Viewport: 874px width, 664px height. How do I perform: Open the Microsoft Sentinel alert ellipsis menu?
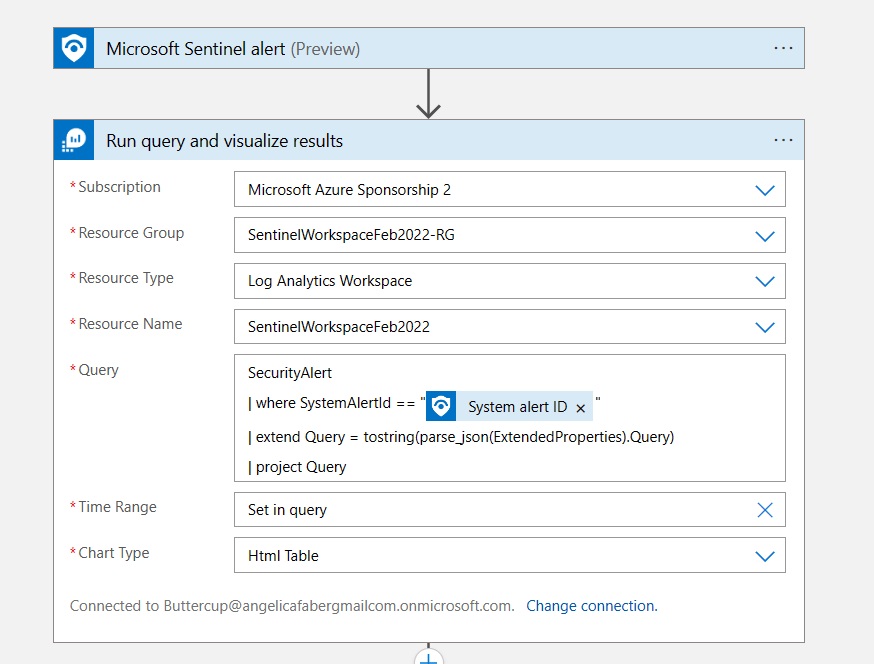coord(783,48)
